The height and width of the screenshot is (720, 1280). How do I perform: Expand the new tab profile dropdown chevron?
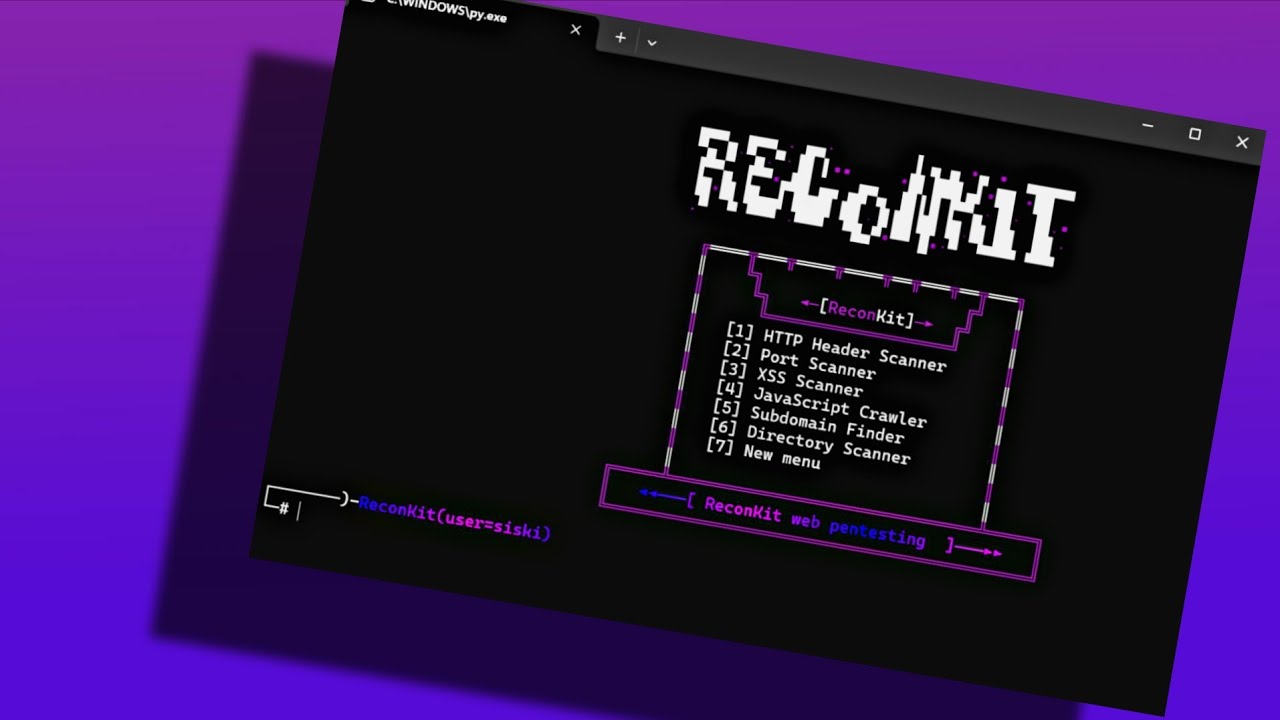pyautogui.click(x=651, y=43)
